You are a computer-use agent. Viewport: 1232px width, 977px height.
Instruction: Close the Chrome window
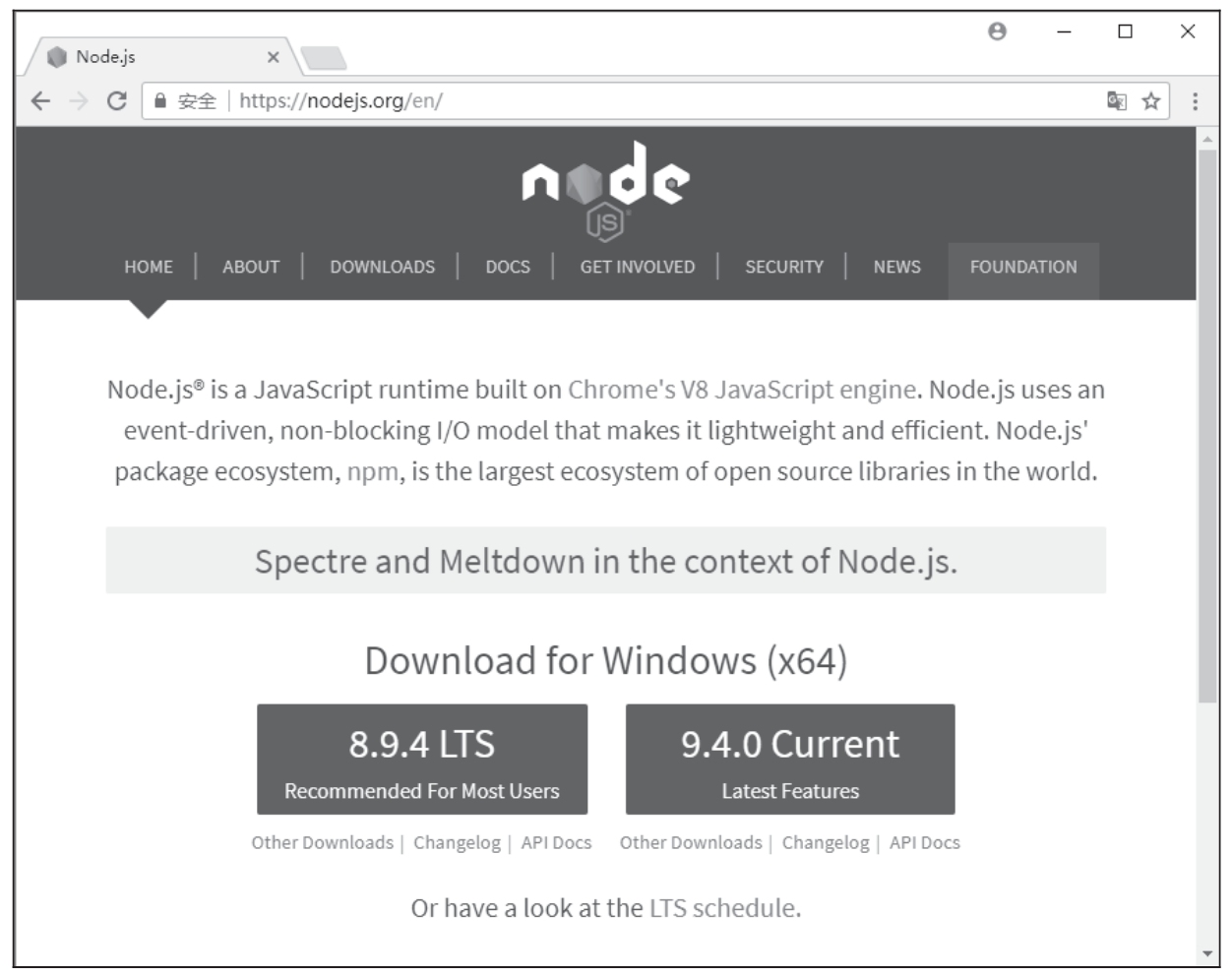click(x=1188, y=31)
